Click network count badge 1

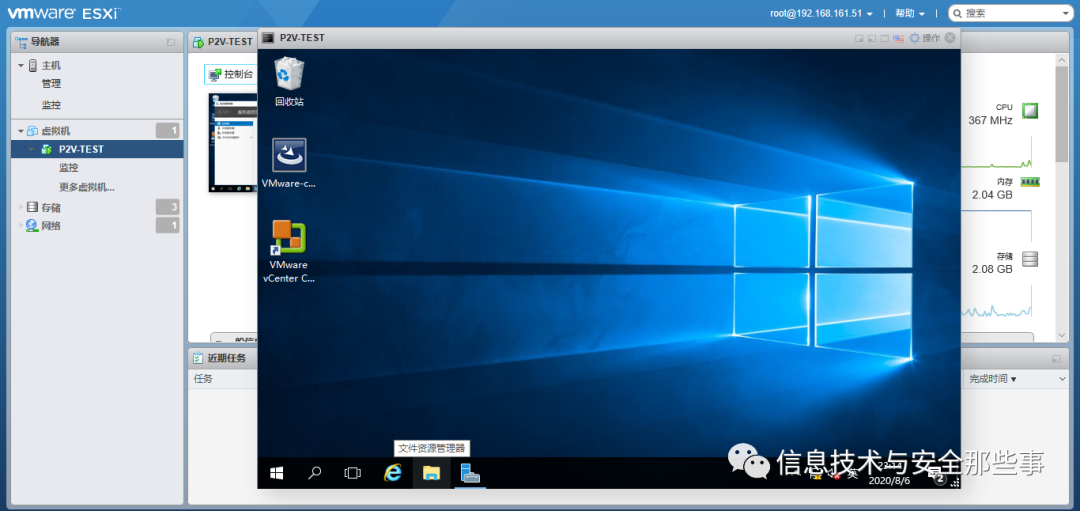[167, 225]
